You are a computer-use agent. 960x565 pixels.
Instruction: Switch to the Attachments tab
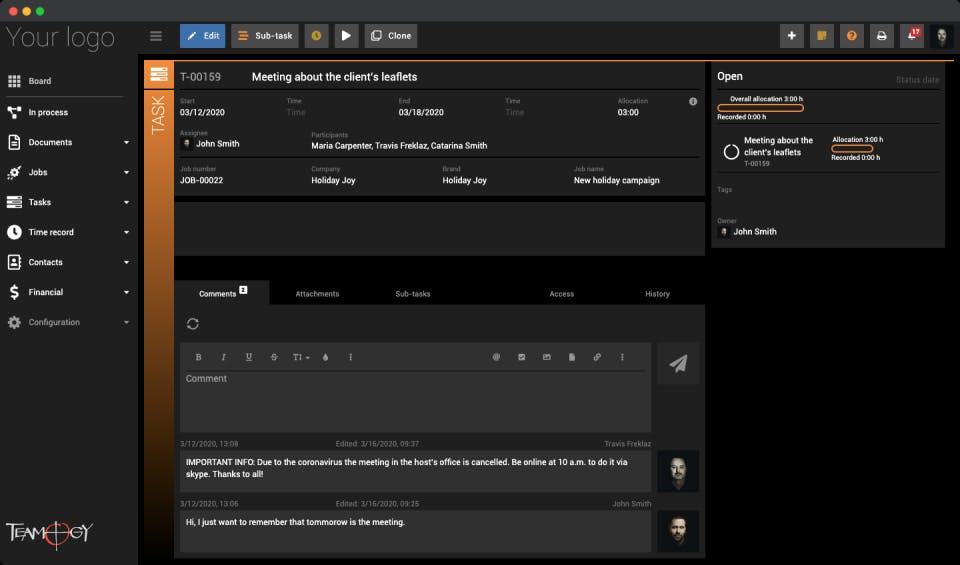[317, 294]
